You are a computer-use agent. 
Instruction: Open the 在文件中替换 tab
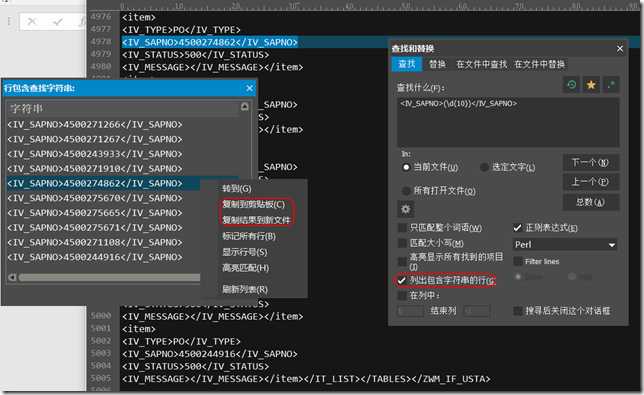click(540, 64)
